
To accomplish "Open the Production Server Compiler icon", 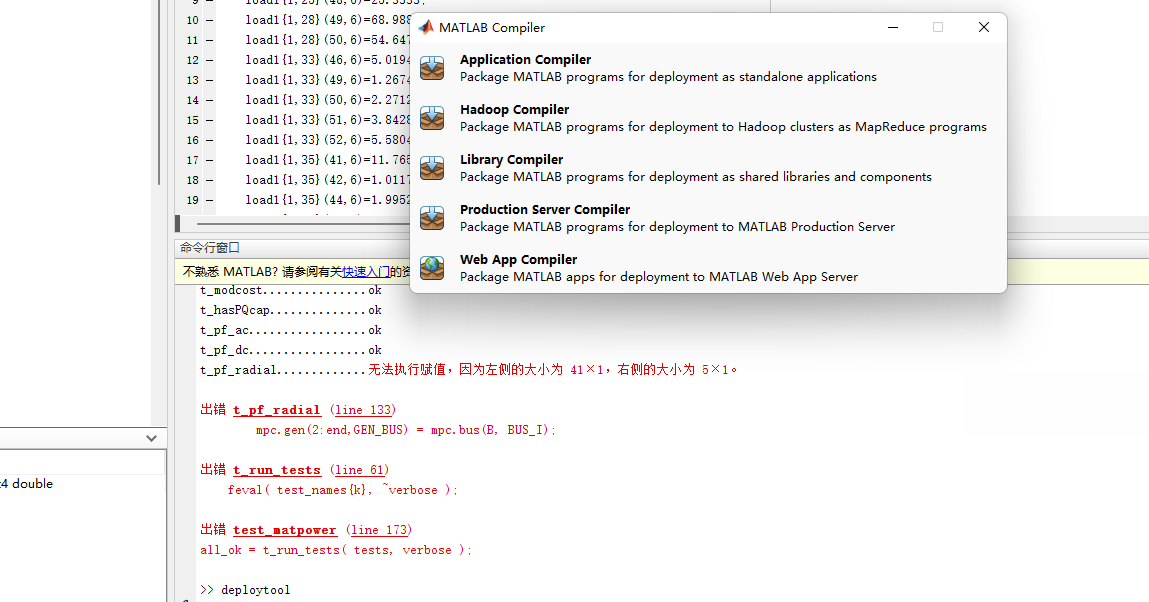I will click(x=432, y=218).
